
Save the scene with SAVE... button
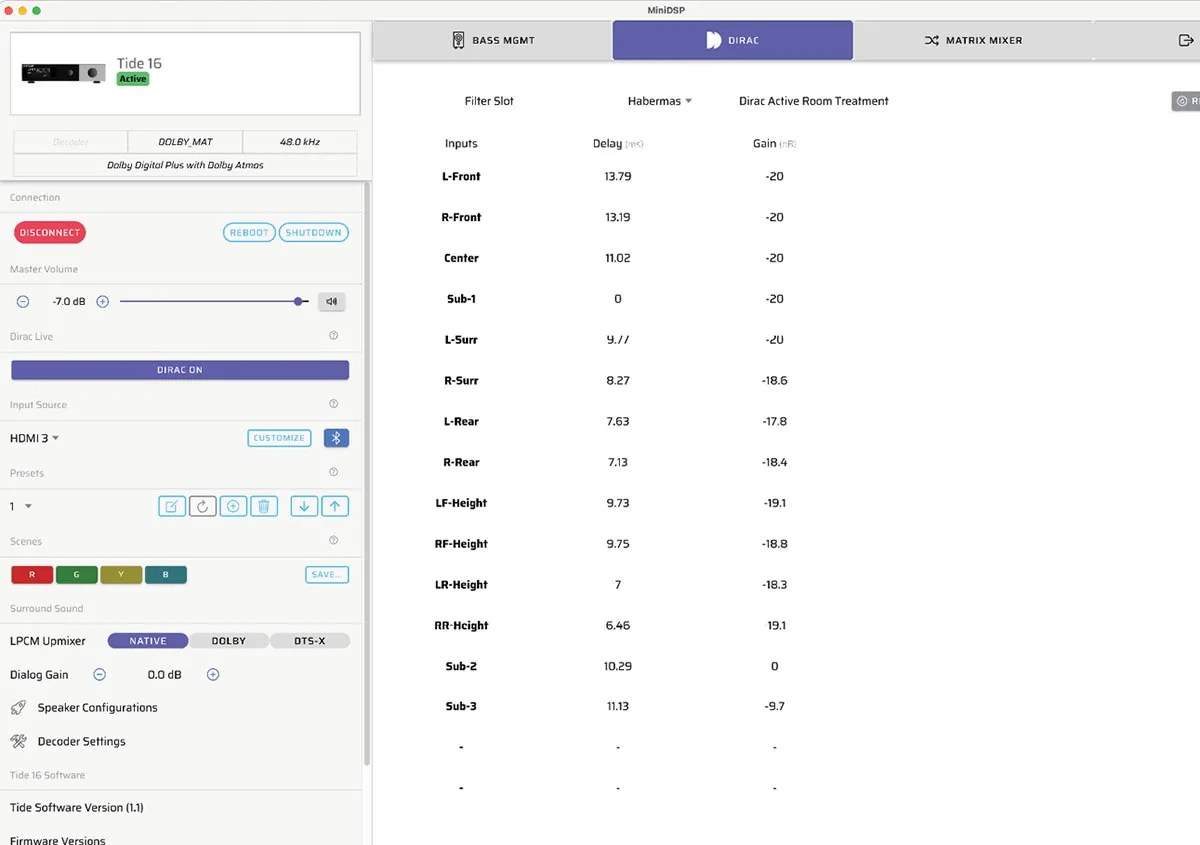(x=327, y=575)
